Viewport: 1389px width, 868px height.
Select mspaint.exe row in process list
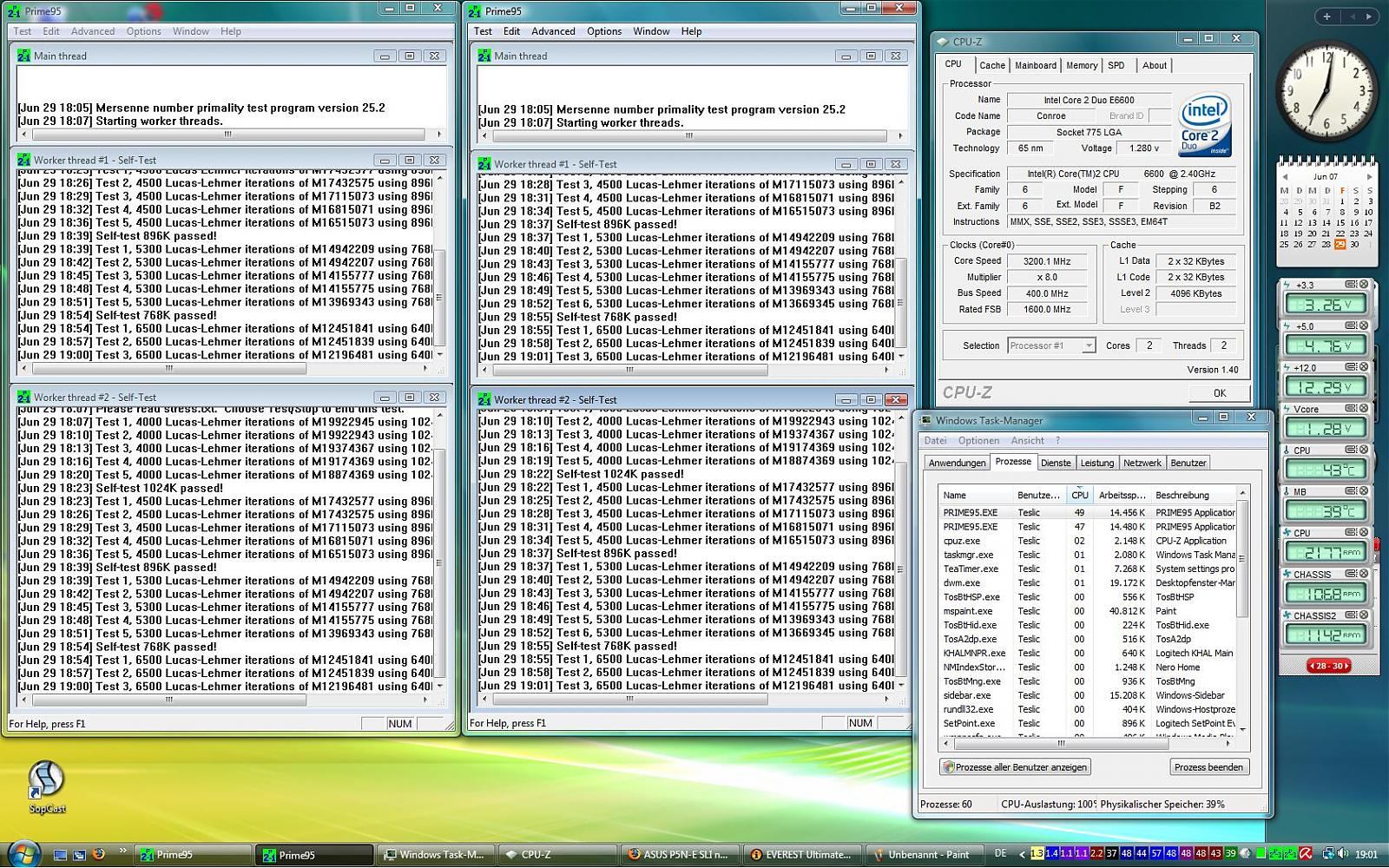1089,611
